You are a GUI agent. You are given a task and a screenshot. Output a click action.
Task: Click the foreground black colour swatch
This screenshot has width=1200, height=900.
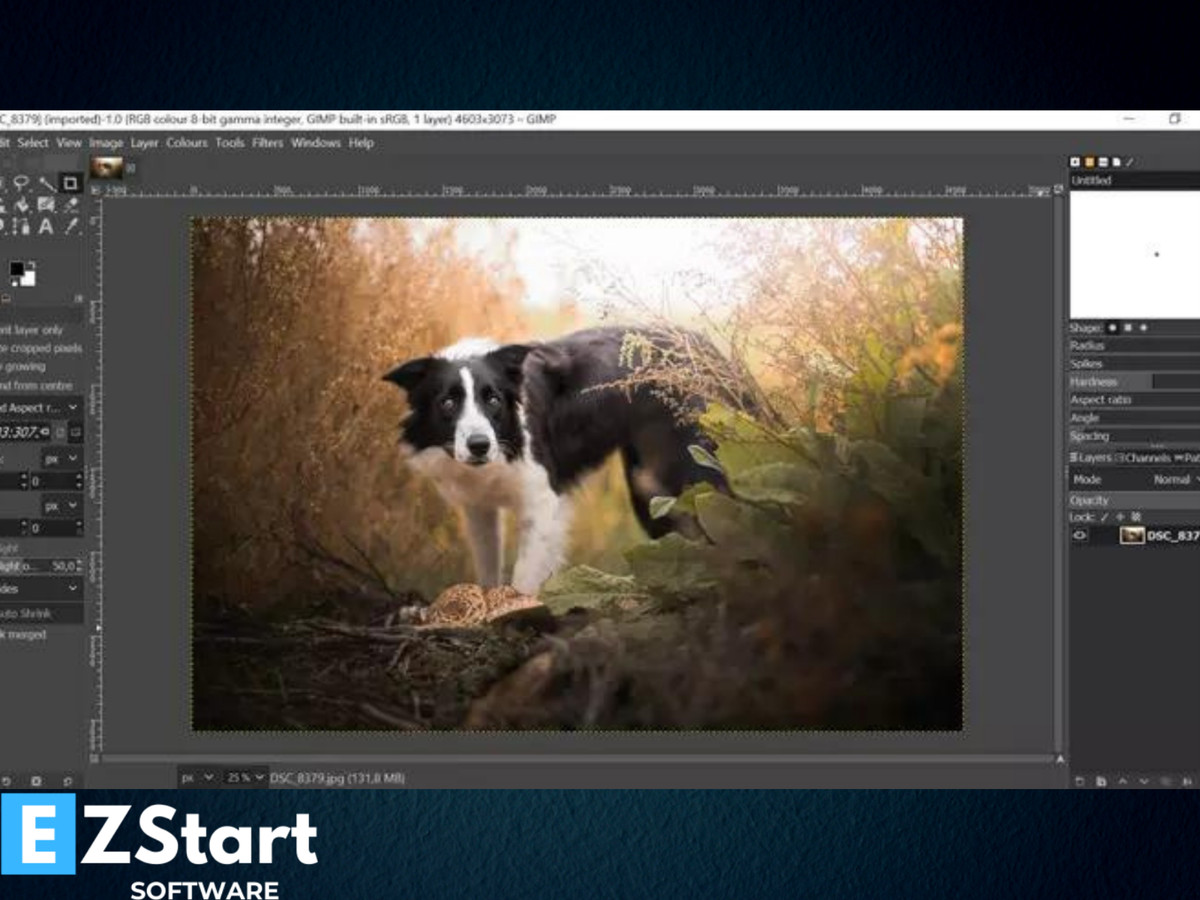pos(17,269)
